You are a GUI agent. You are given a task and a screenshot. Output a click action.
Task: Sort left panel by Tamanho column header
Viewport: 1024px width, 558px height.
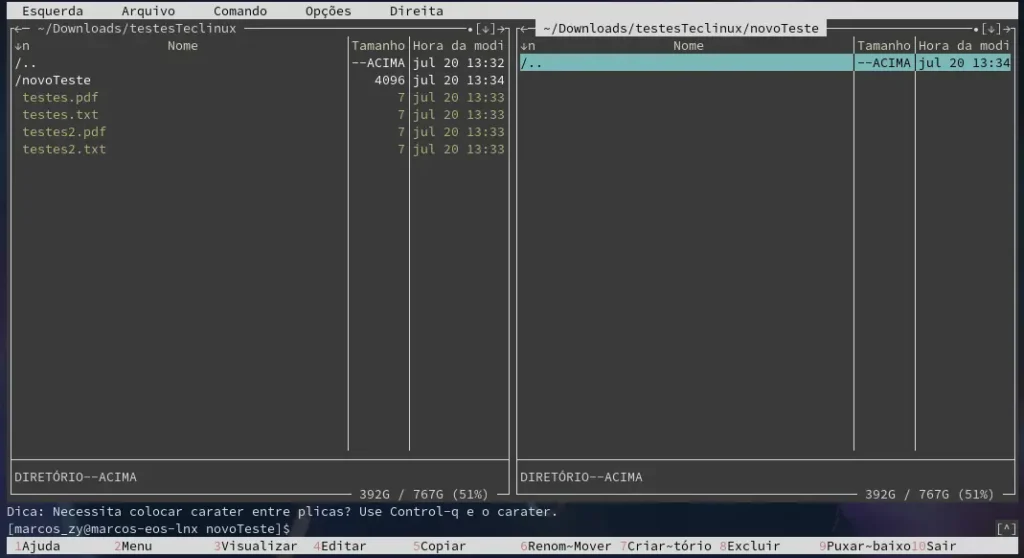pyautogui.click(x=378, y=46)
